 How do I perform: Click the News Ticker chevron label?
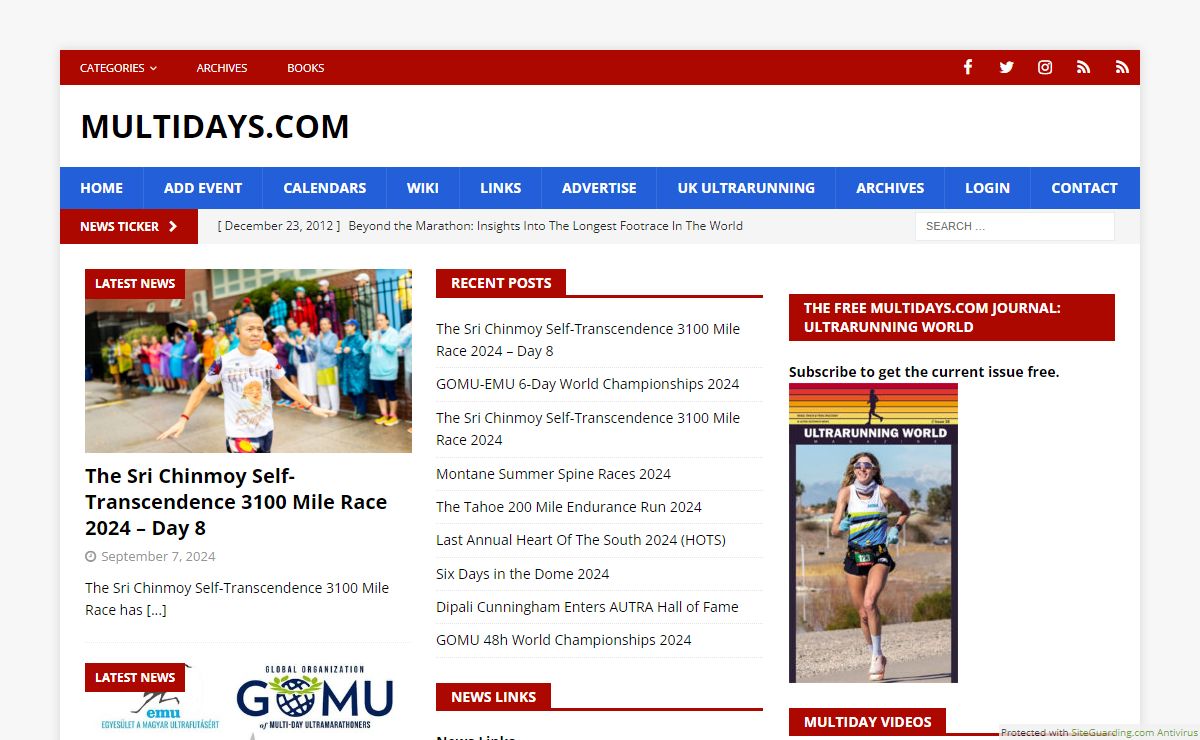pos(129,226)
